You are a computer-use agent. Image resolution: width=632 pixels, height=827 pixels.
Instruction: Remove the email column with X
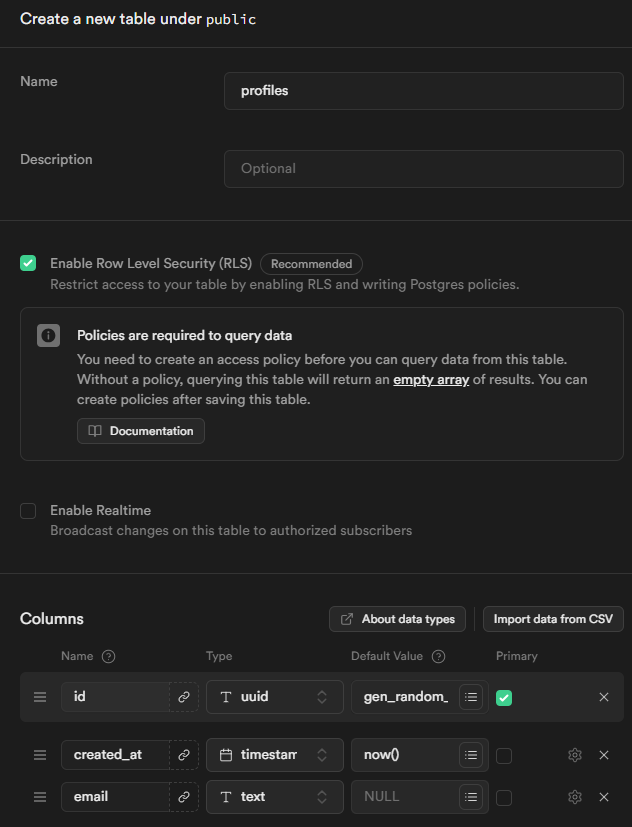click(604, 796)
